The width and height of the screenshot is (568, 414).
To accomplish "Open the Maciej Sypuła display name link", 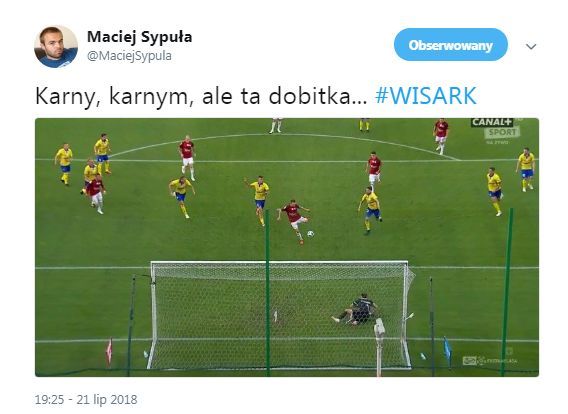I will coord(139,37).
